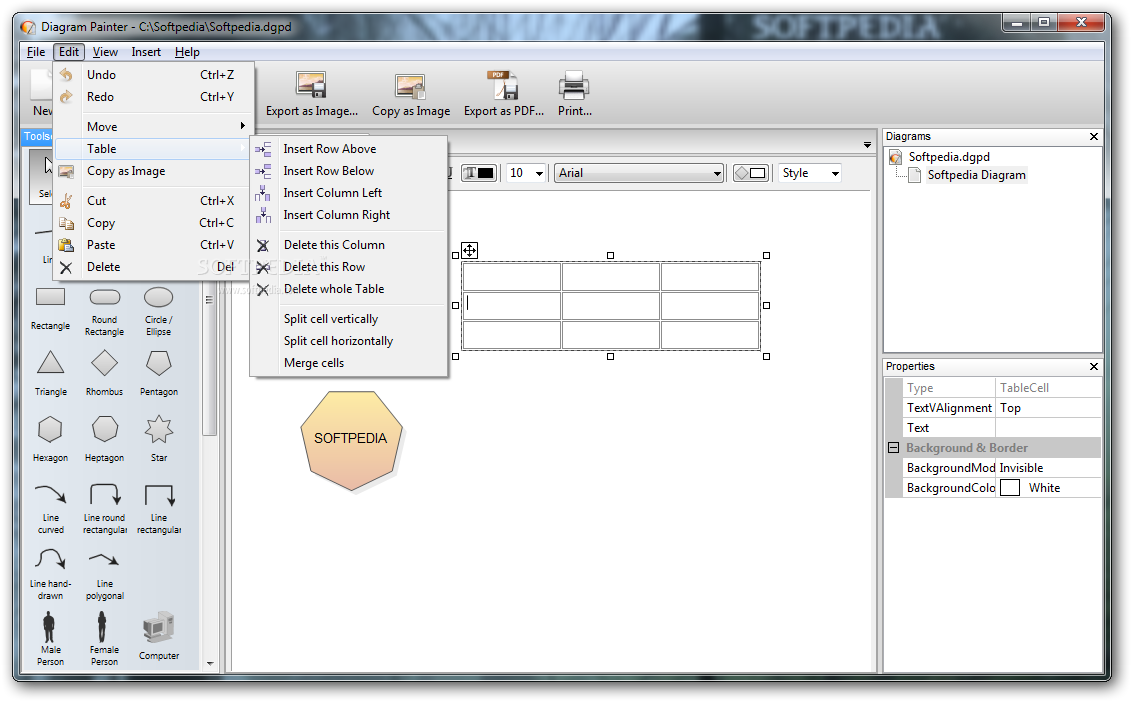Screen dimensions: 1132x702
Task: Click the White BackgroundColor swatch
Action: point(1010,488)
